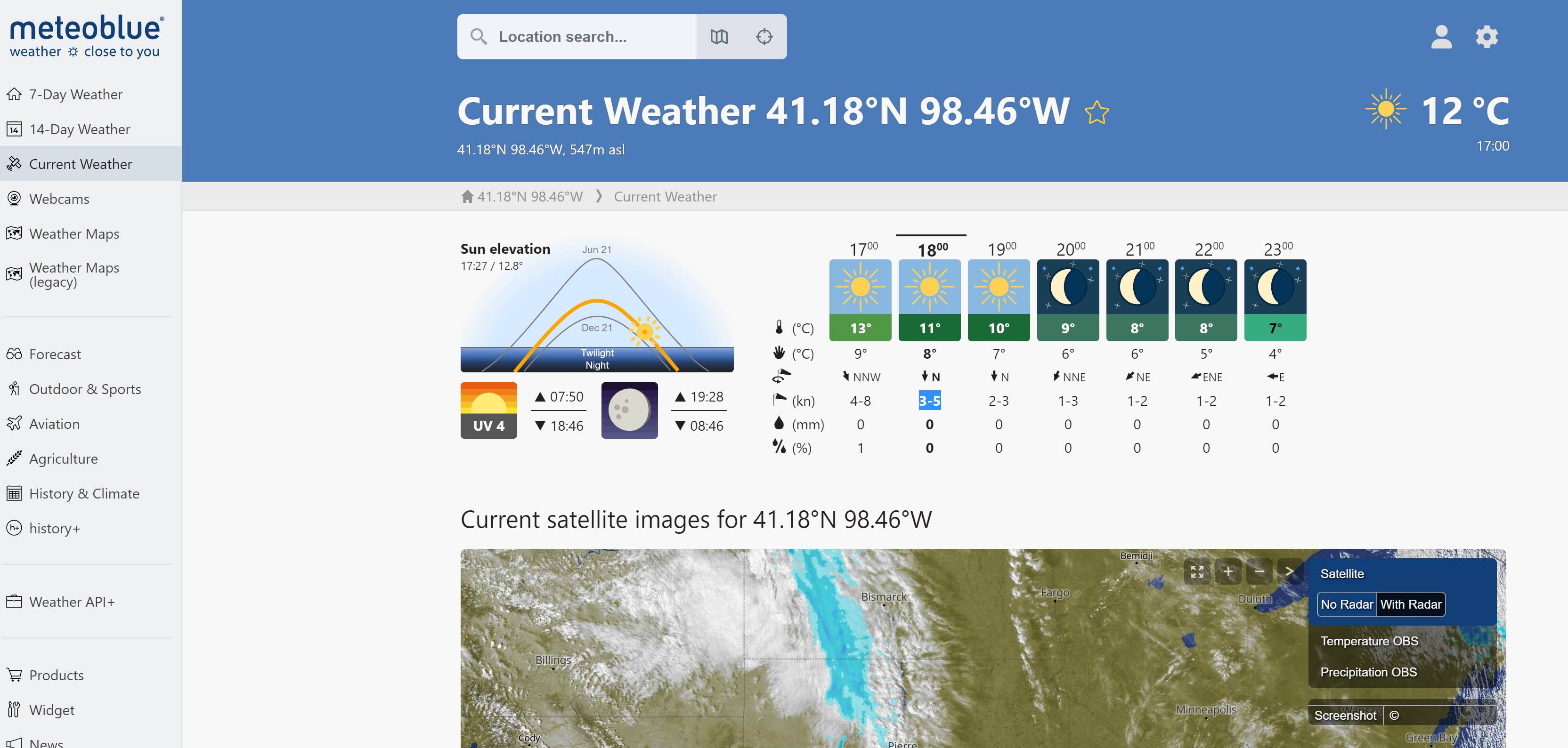This screenshot has width=1568, height=748.
Task: Open the user account icon
Action: coord(1441,37)
